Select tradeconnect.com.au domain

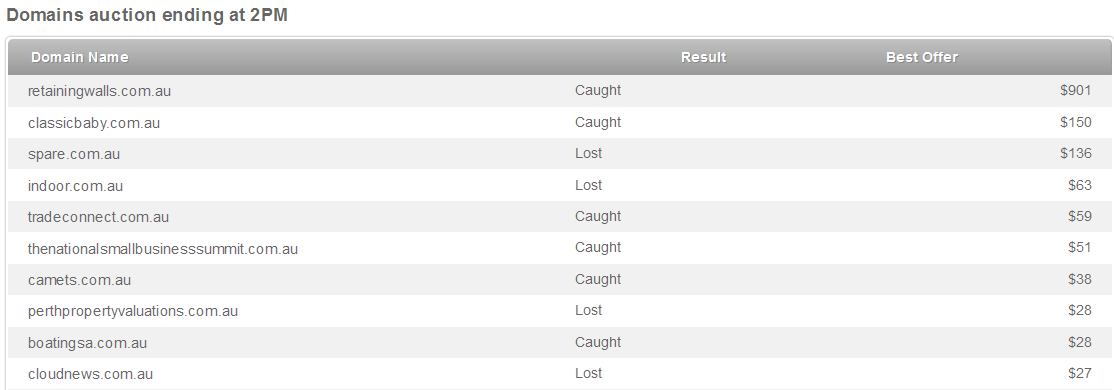tap(98, 217)
